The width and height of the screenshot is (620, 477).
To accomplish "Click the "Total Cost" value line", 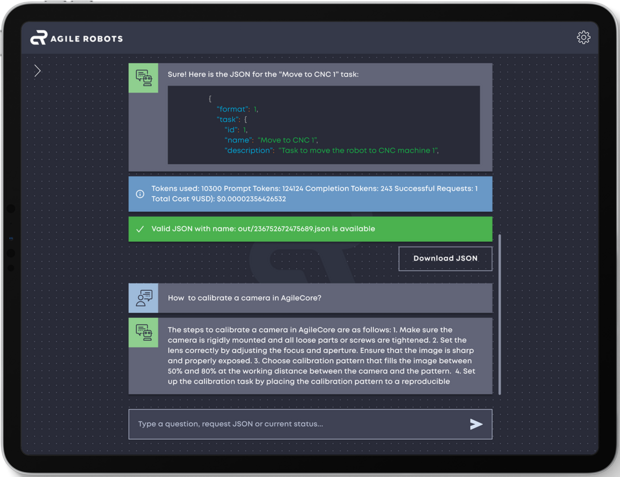I will (x=219, y=199).
